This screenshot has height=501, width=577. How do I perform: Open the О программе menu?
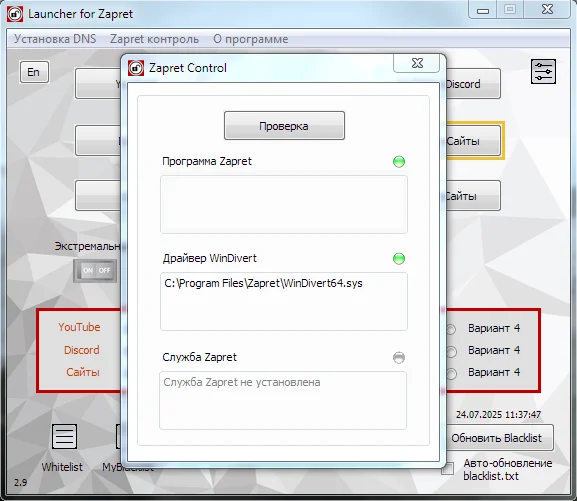pyautogui.click(x=251, y=39)
